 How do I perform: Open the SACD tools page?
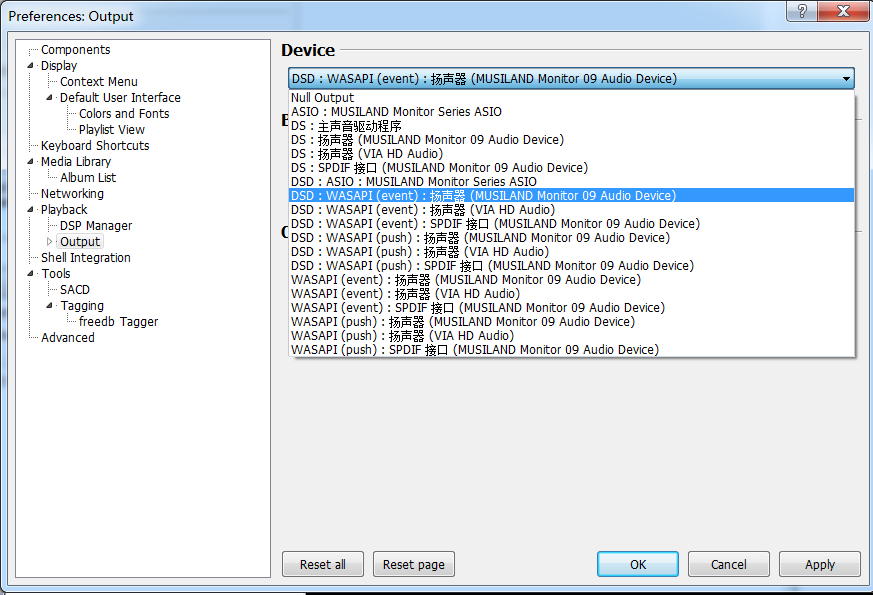point(75,290)
